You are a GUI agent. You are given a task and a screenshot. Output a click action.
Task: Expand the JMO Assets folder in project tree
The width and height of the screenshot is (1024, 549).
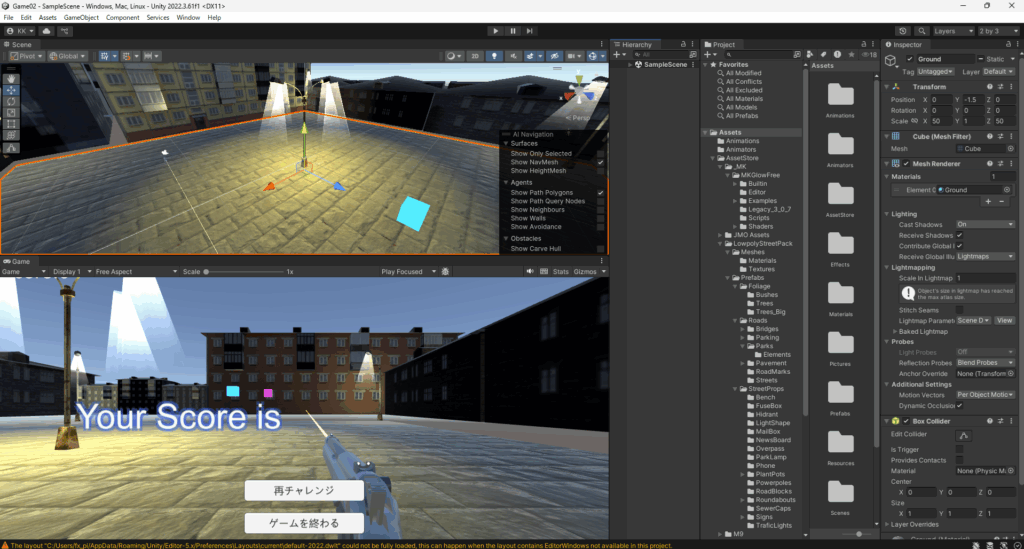pos(721,234)
